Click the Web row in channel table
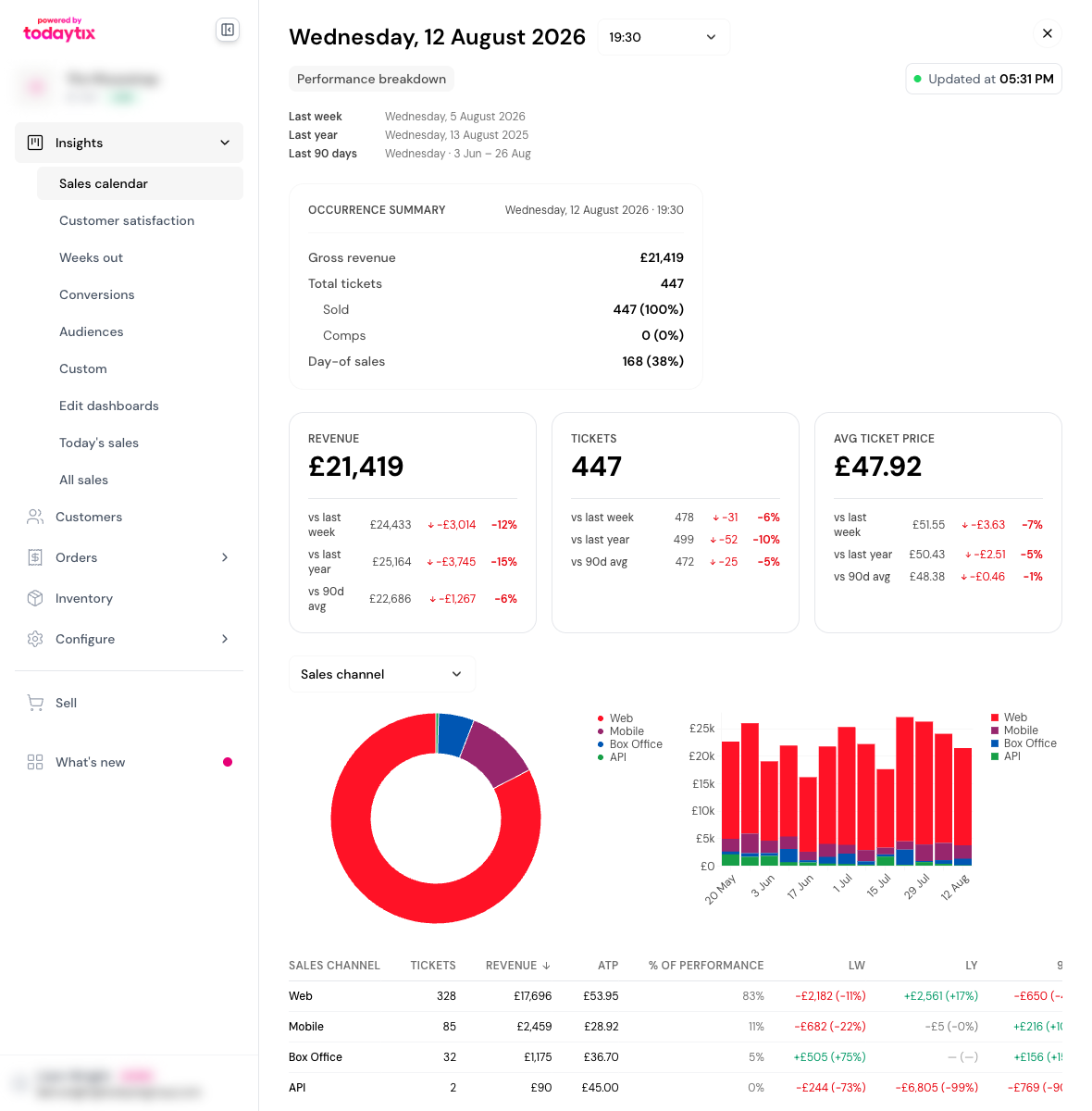1092x1111 pixels. (676, 996)
